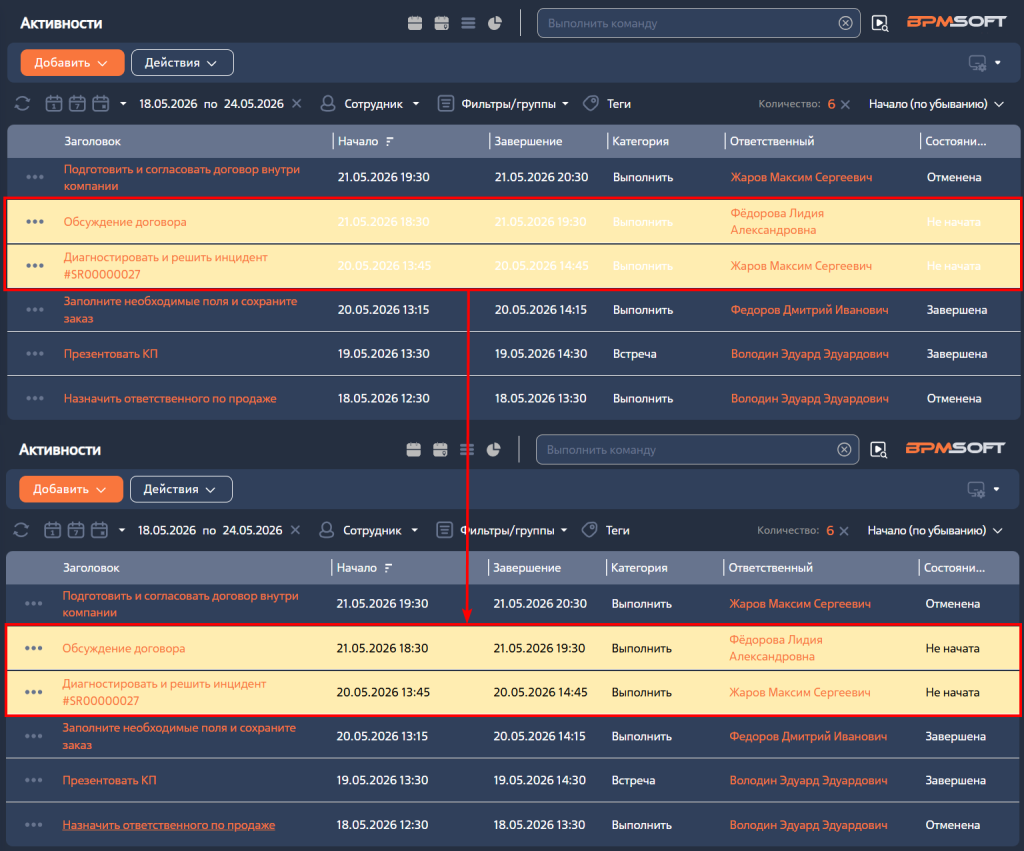
Task: Open lower sort 'Начало (по убыванию)' dropdown
Action: 935,531
